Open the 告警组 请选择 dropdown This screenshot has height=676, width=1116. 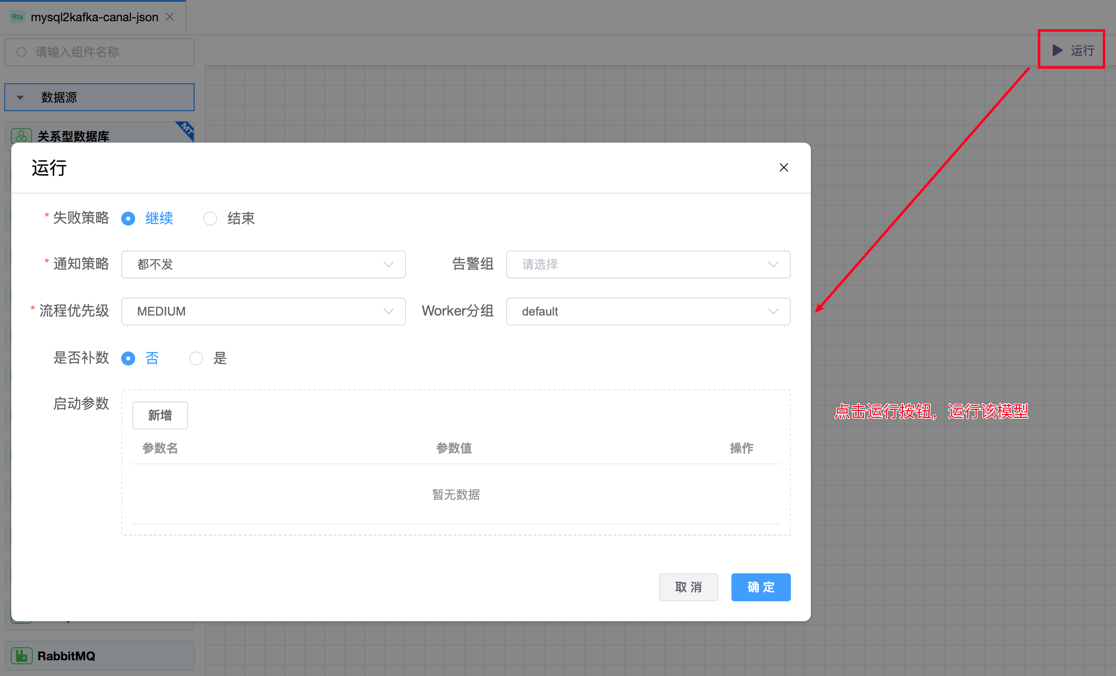(648, 264)
